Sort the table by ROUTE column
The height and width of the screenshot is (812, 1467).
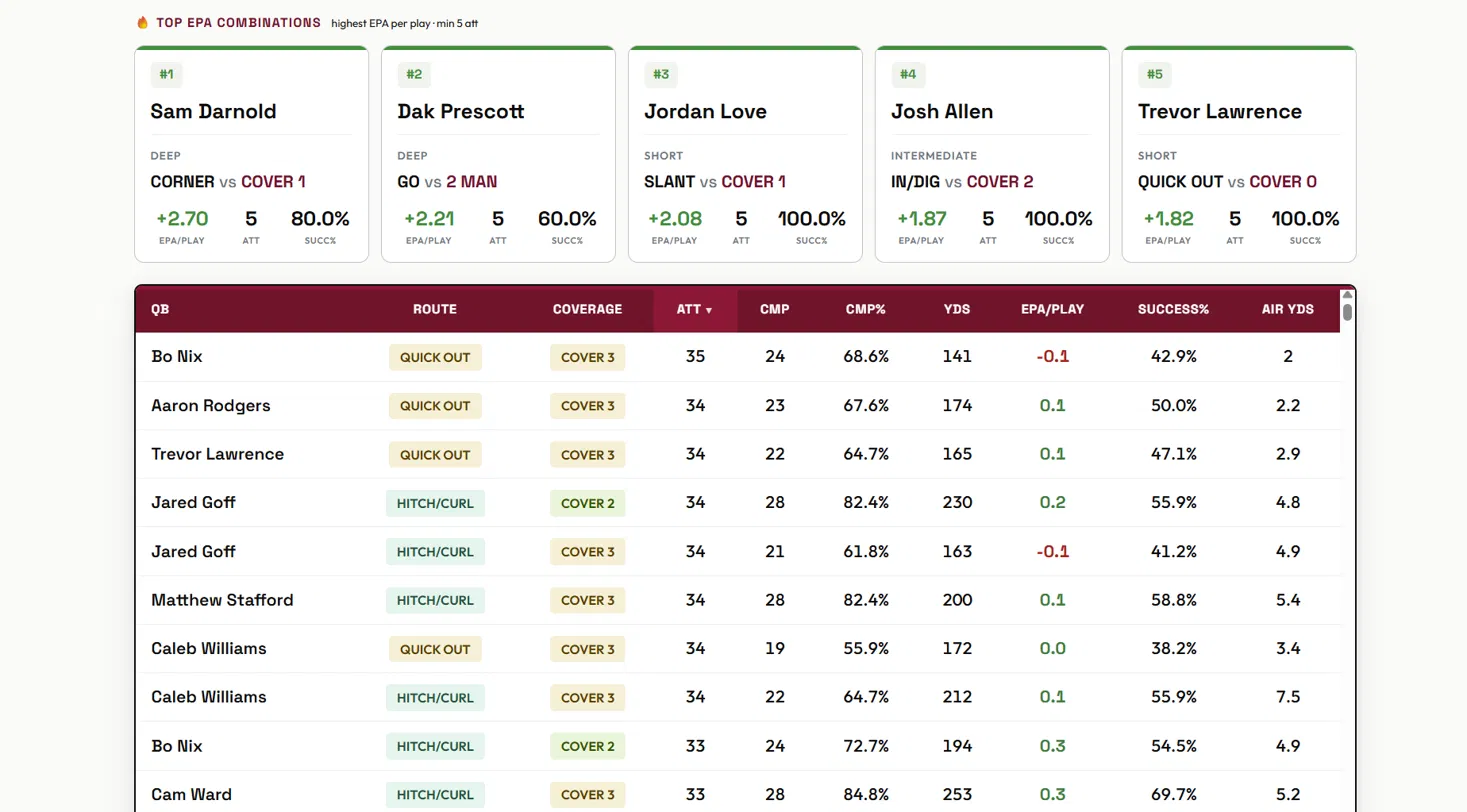click(435, 309)
